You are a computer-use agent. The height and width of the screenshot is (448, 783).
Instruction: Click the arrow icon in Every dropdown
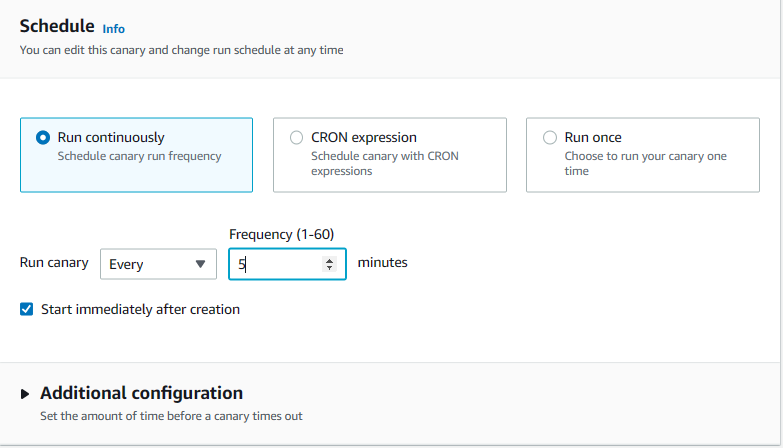(x=200, y=264)
